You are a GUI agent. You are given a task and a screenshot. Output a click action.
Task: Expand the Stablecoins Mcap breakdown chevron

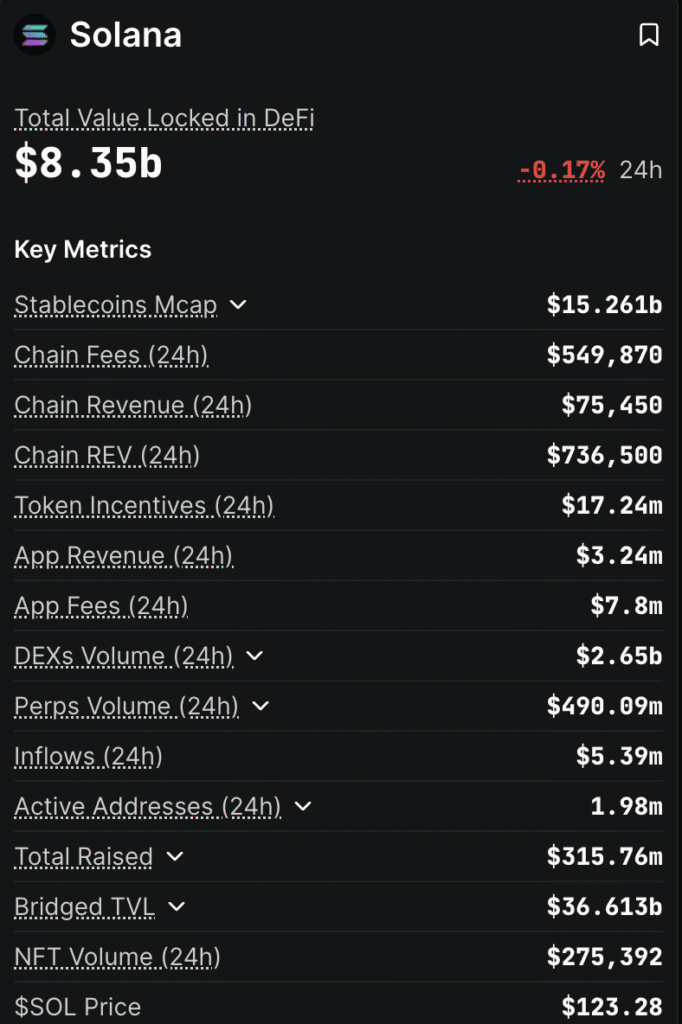click(x=238, y=305)
